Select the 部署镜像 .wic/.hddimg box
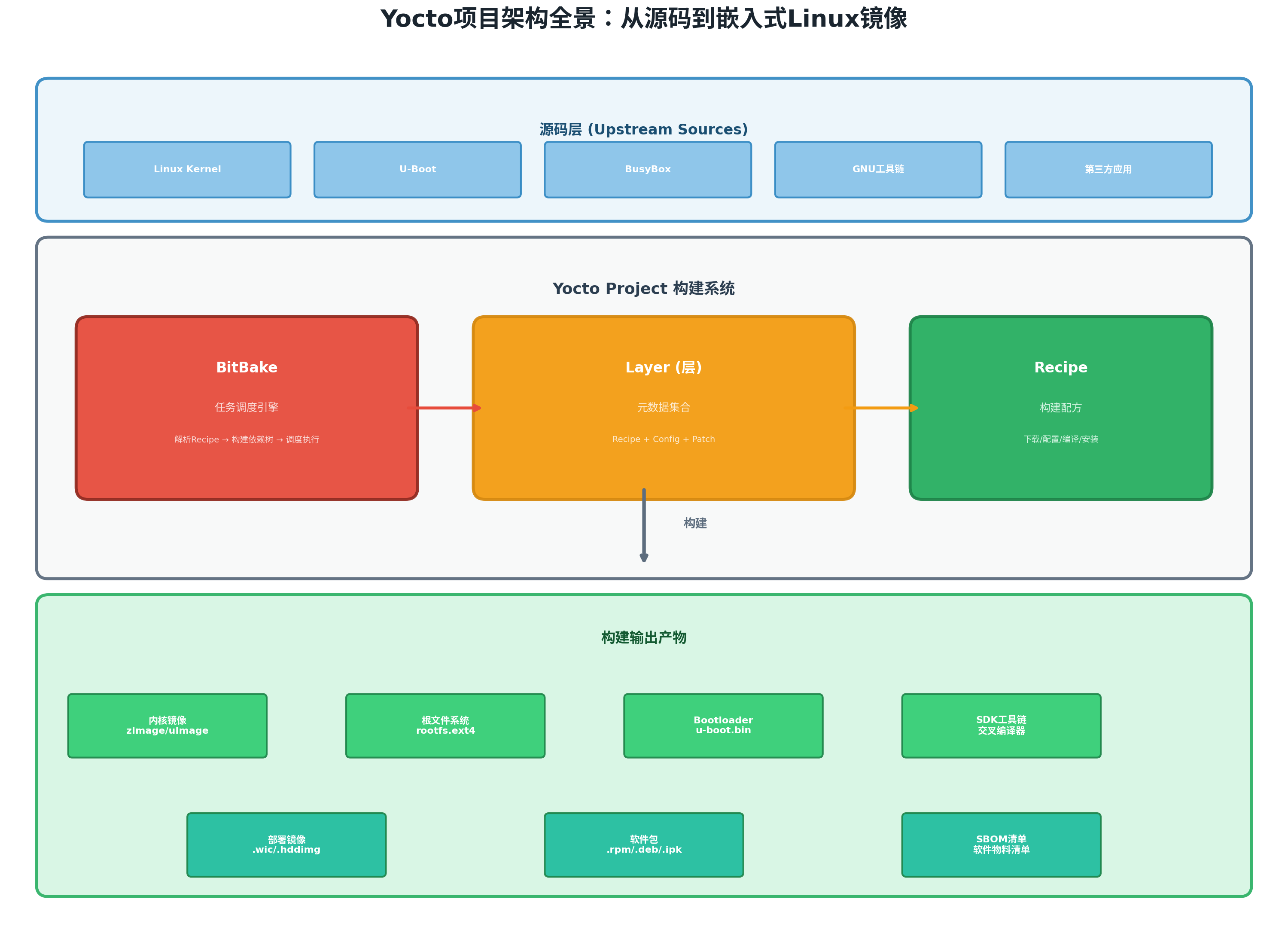 point(286,845)
